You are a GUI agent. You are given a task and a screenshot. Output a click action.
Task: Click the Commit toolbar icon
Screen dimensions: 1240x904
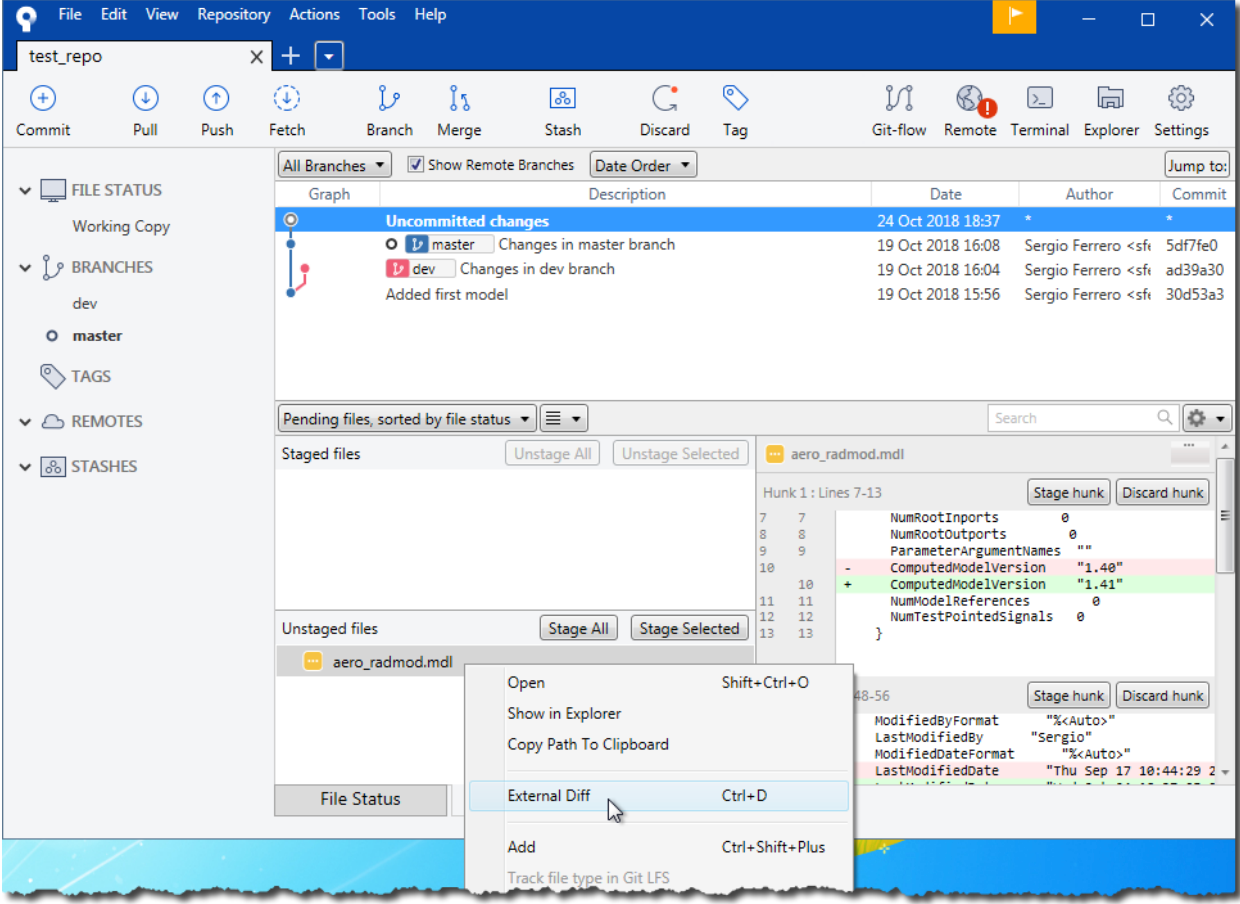[43, 98]
